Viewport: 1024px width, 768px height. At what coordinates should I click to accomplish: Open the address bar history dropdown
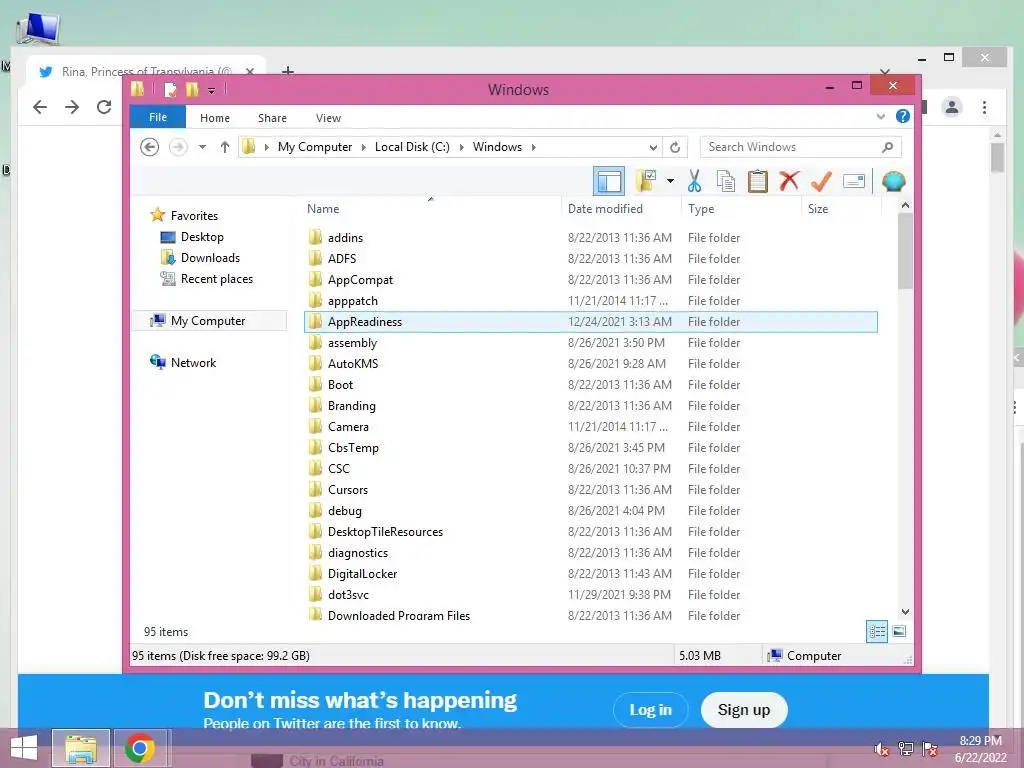652,148
